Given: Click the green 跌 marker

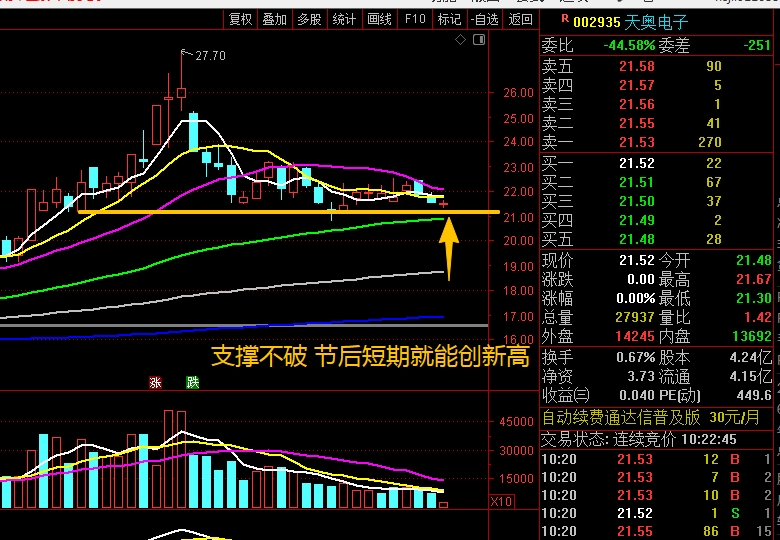Looking at the screenshot, I should click(193, 382).
